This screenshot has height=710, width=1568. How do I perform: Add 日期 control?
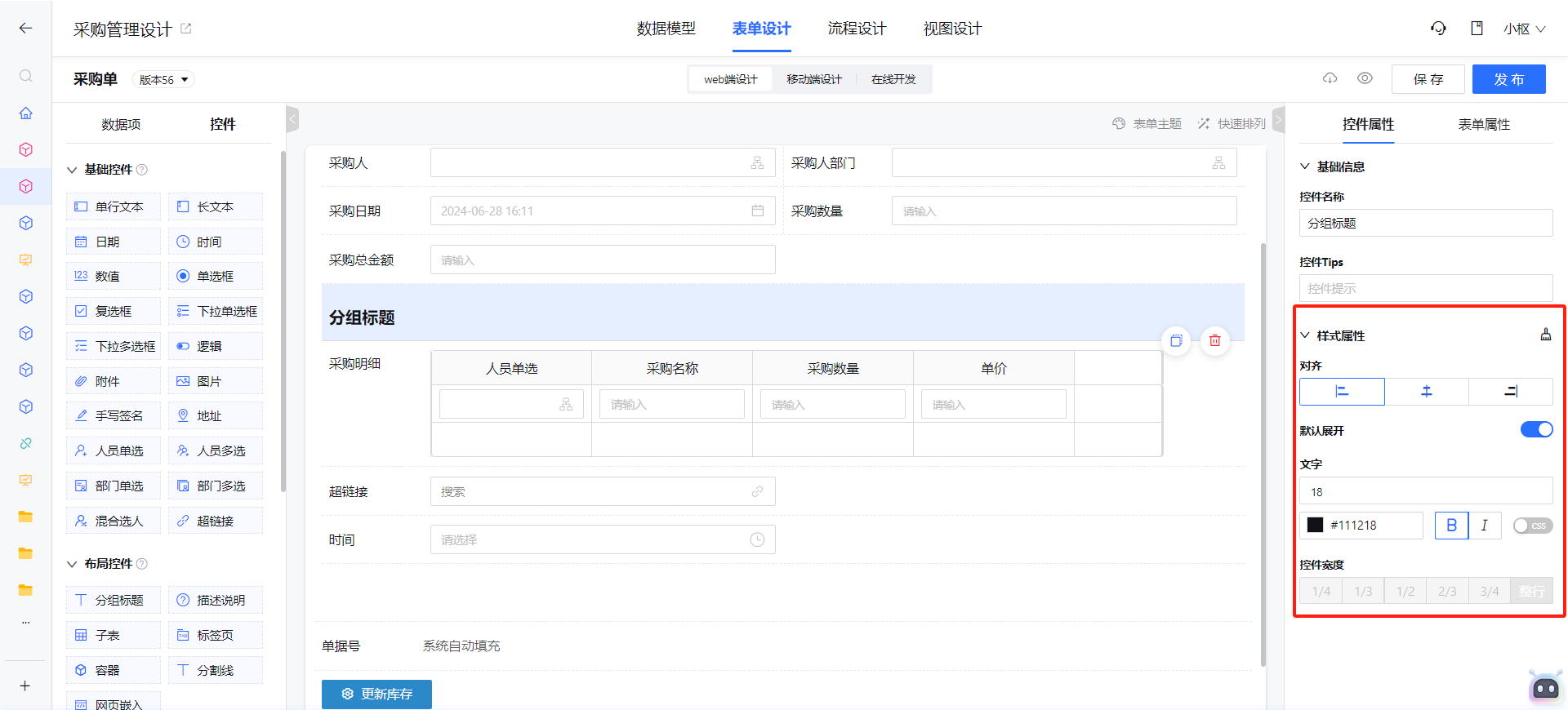(114, 242)
